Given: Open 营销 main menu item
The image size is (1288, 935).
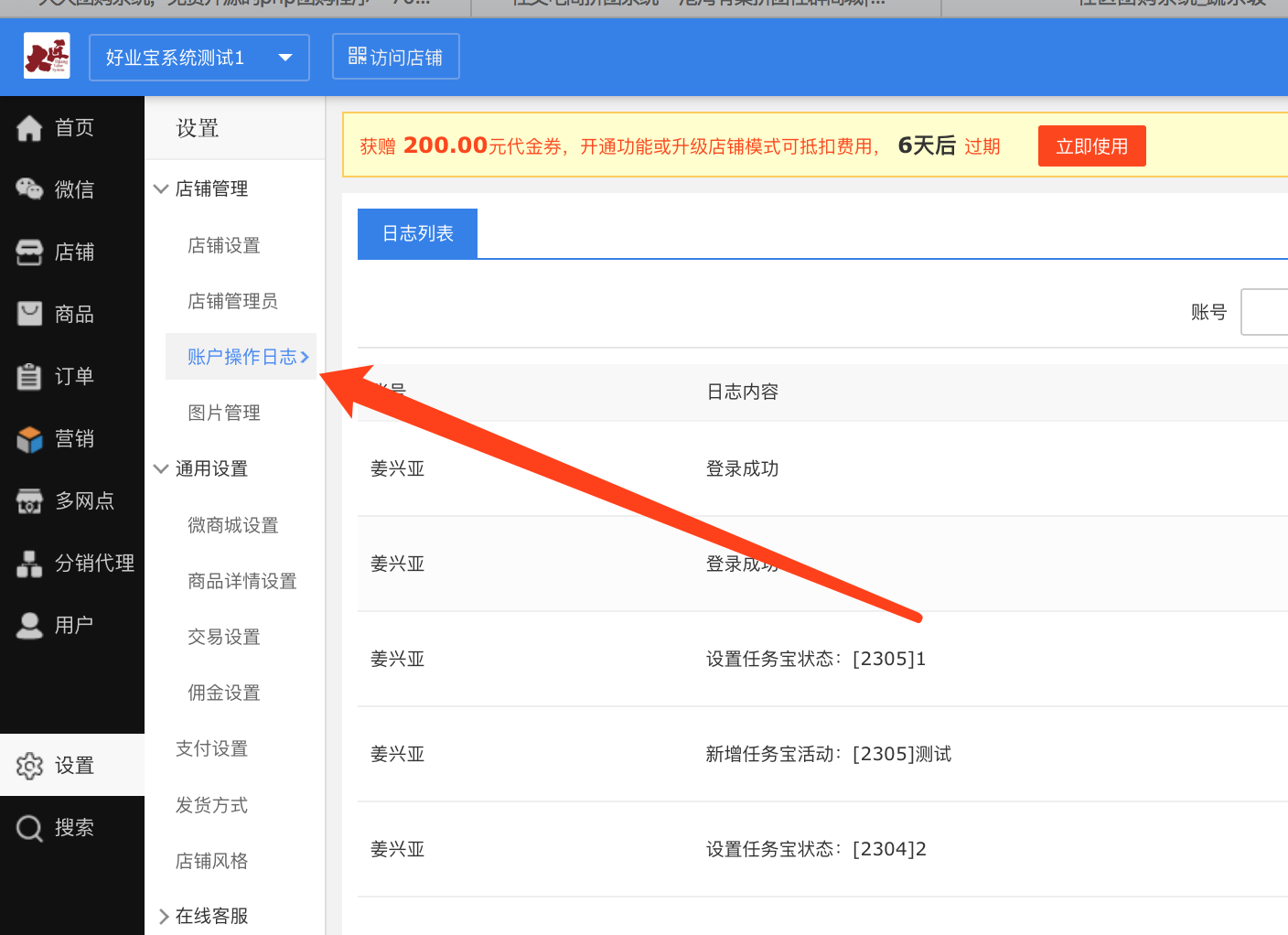Looking at the screenshot, I should point(74,438).
